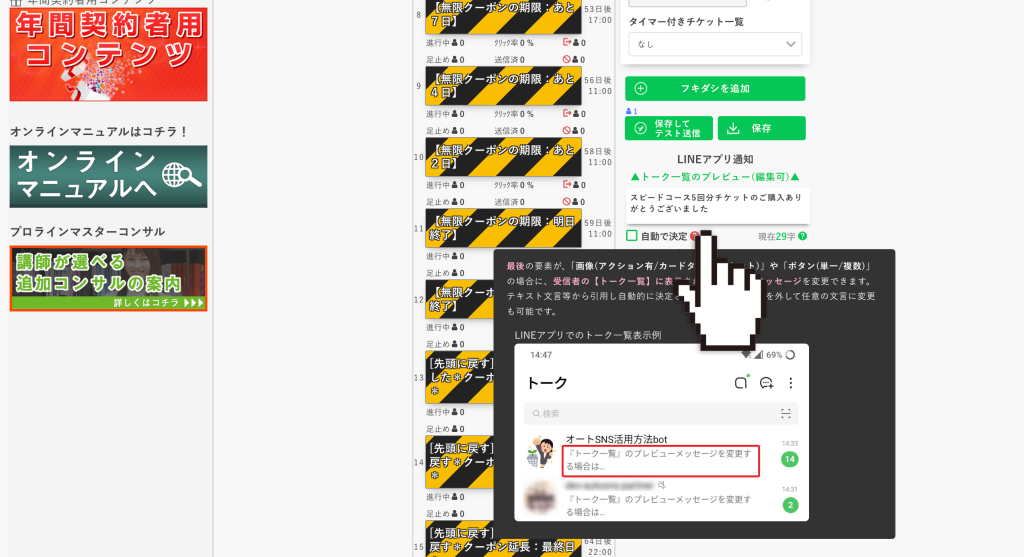Click the 59日後 11:00 schedule text

(x=598, y=228)
